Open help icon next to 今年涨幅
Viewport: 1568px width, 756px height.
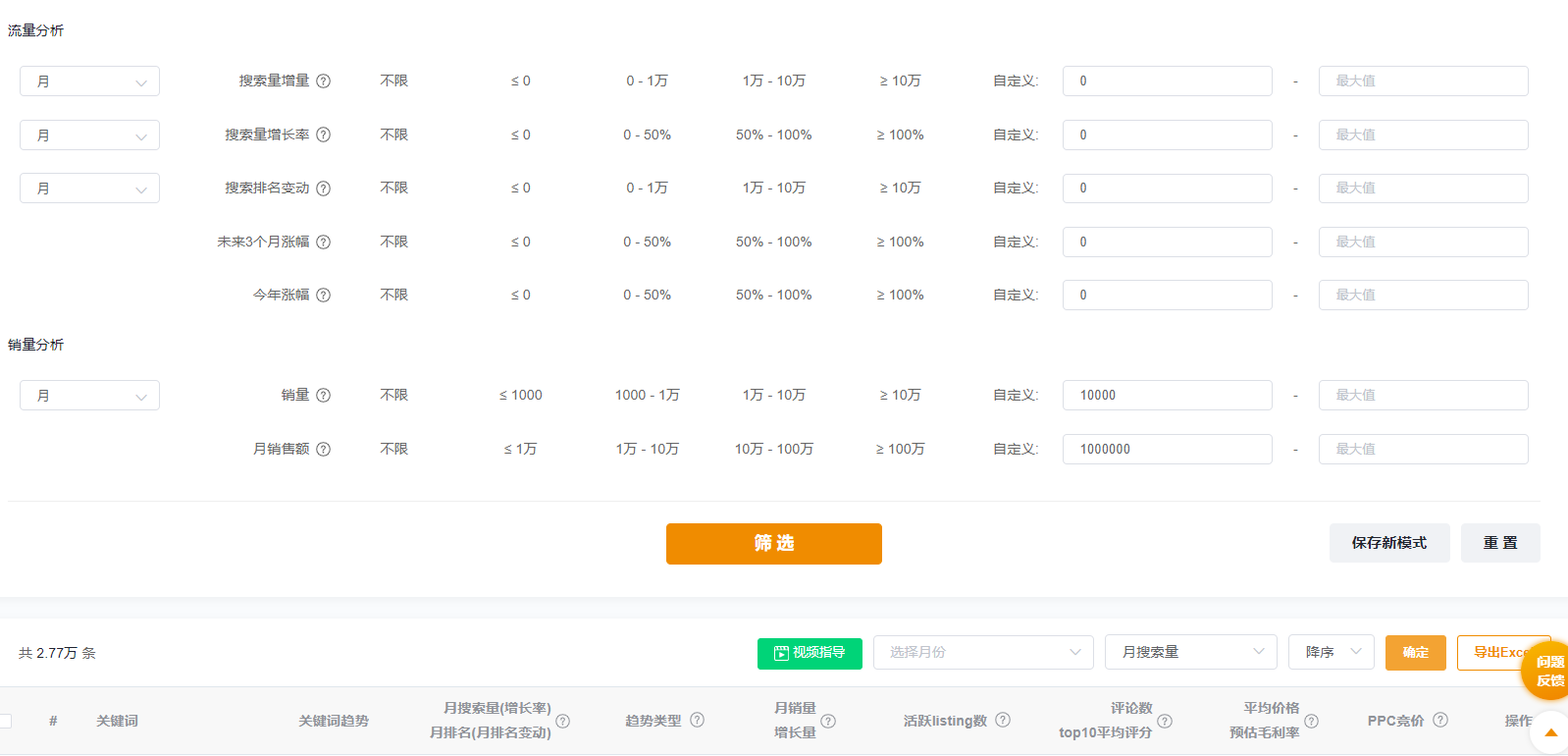coord(323,295)
